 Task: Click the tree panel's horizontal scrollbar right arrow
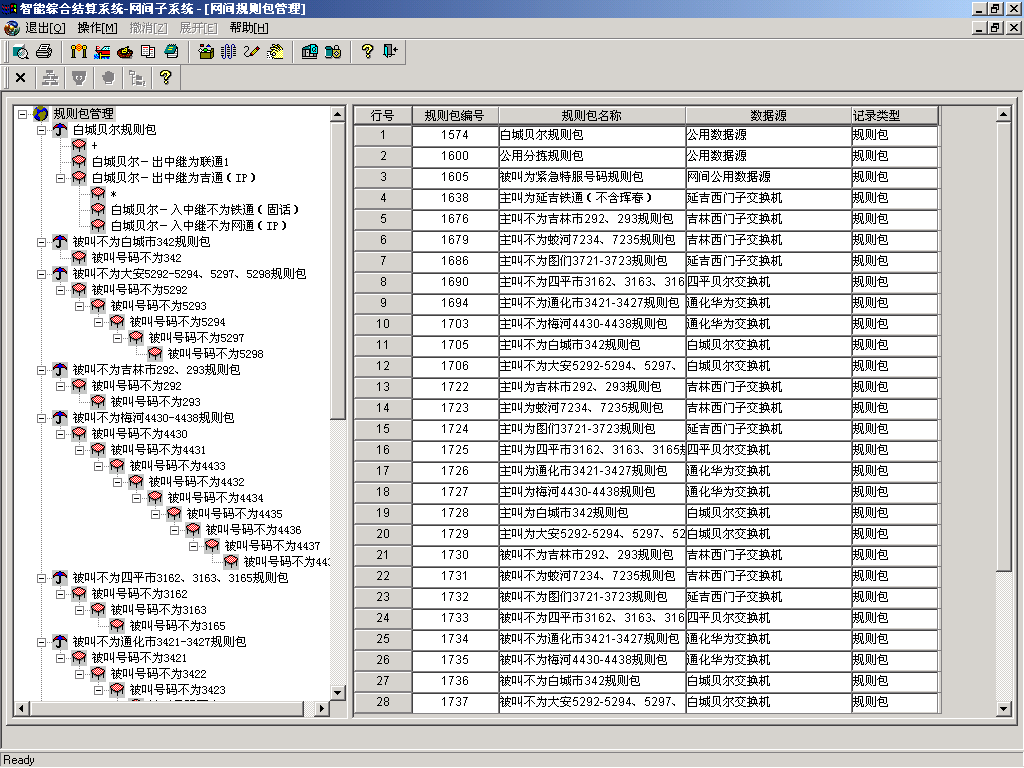click(x=322, y=709)
